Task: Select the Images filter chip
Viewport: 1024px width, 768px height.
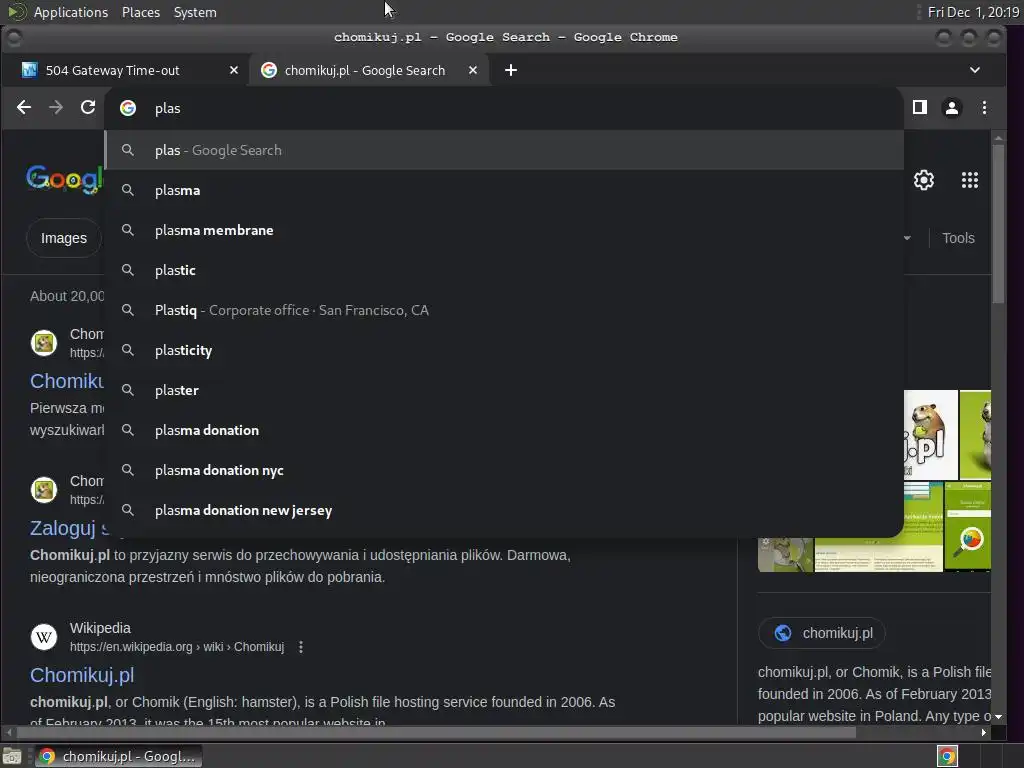Action: point(64,238)
